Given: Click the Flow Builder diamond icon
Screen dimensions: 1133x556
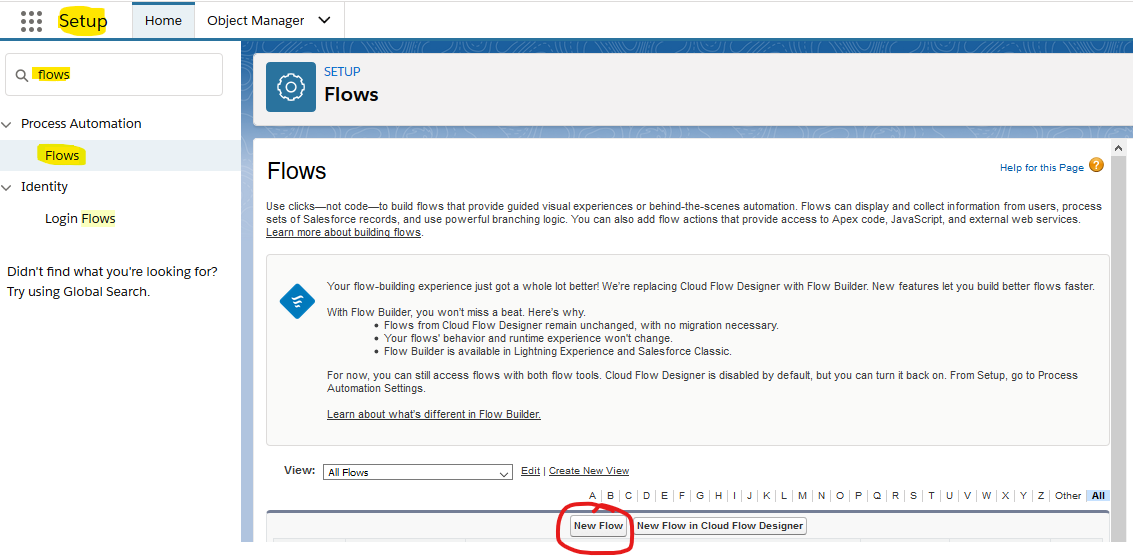Looking at the screenshot, I should pyautogui.click(x=297, y=301).
